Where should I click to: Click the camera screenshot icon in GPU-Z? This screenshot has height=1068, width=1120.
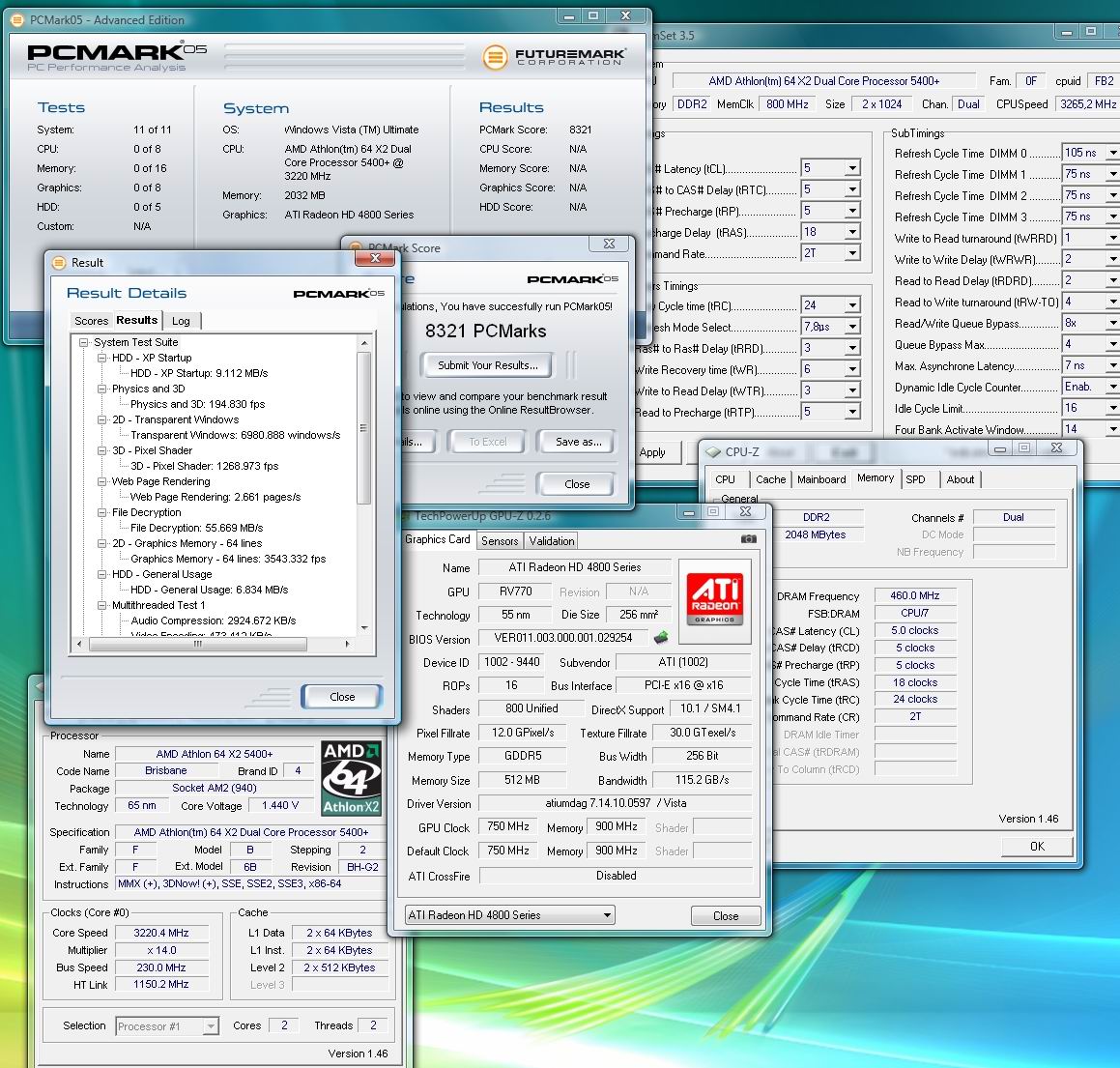748,539
